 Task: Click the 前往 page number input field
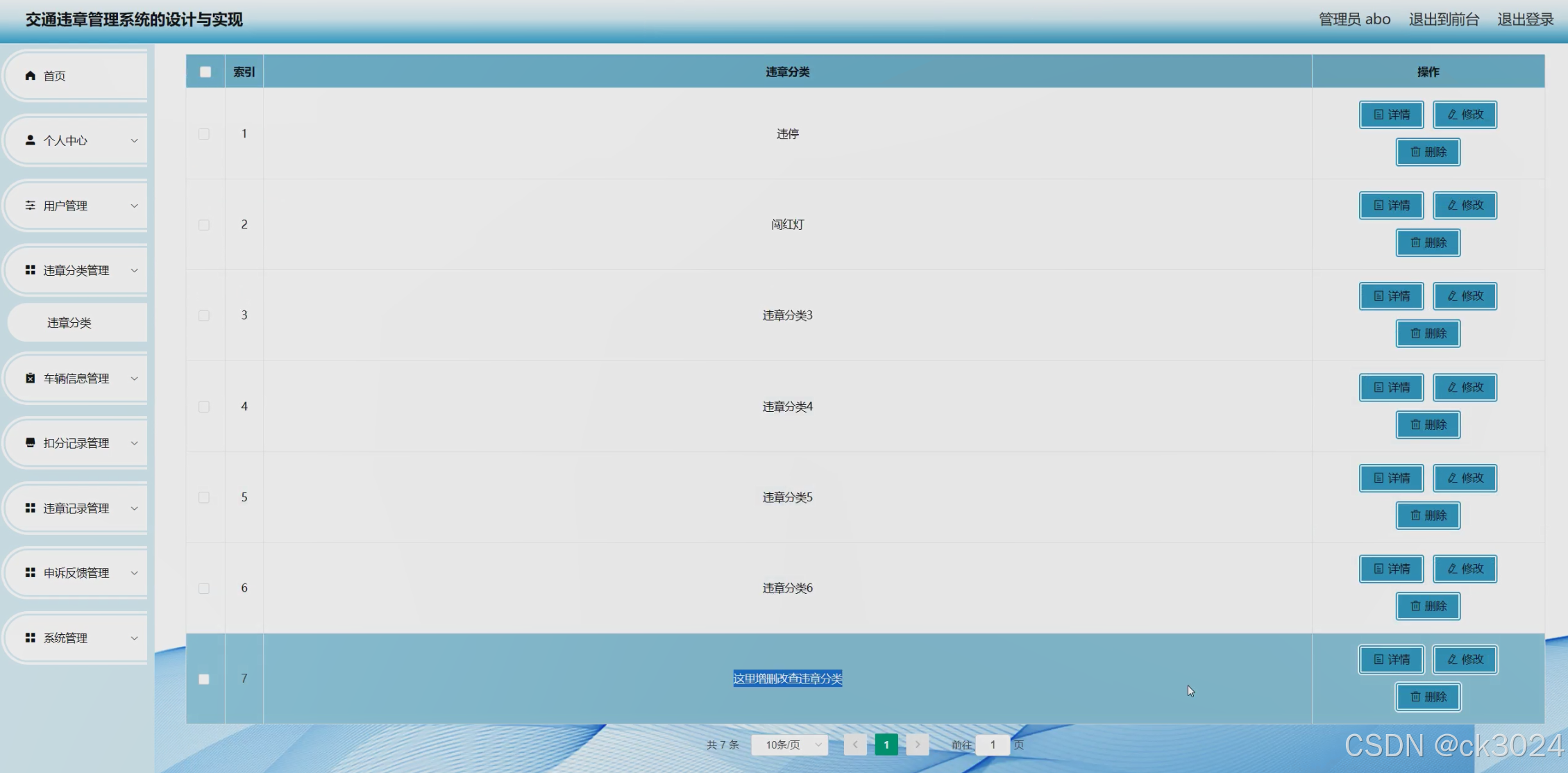992,745
